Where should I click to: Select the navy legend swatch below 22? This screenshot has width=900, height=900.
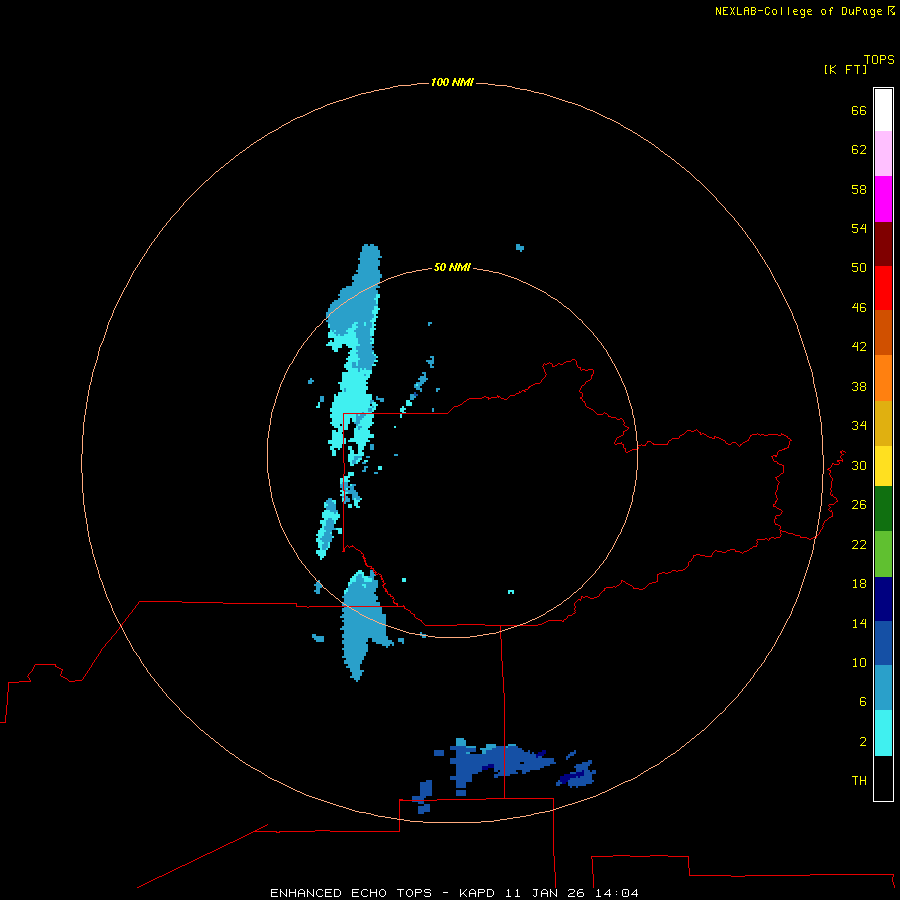tap(883, 599)
